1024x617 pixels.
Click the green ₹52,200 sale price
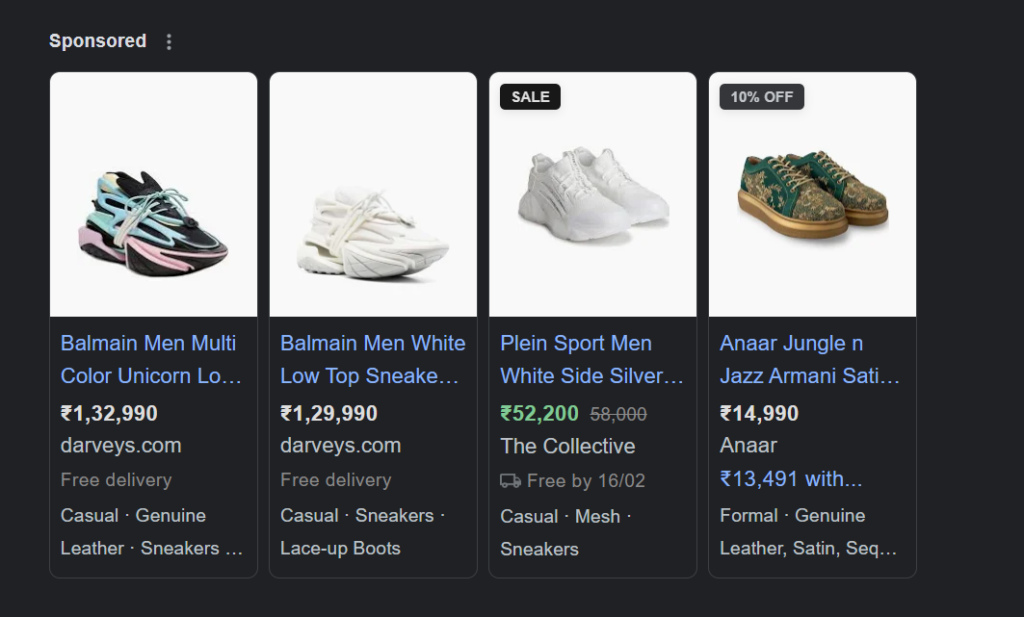point(539,413)
